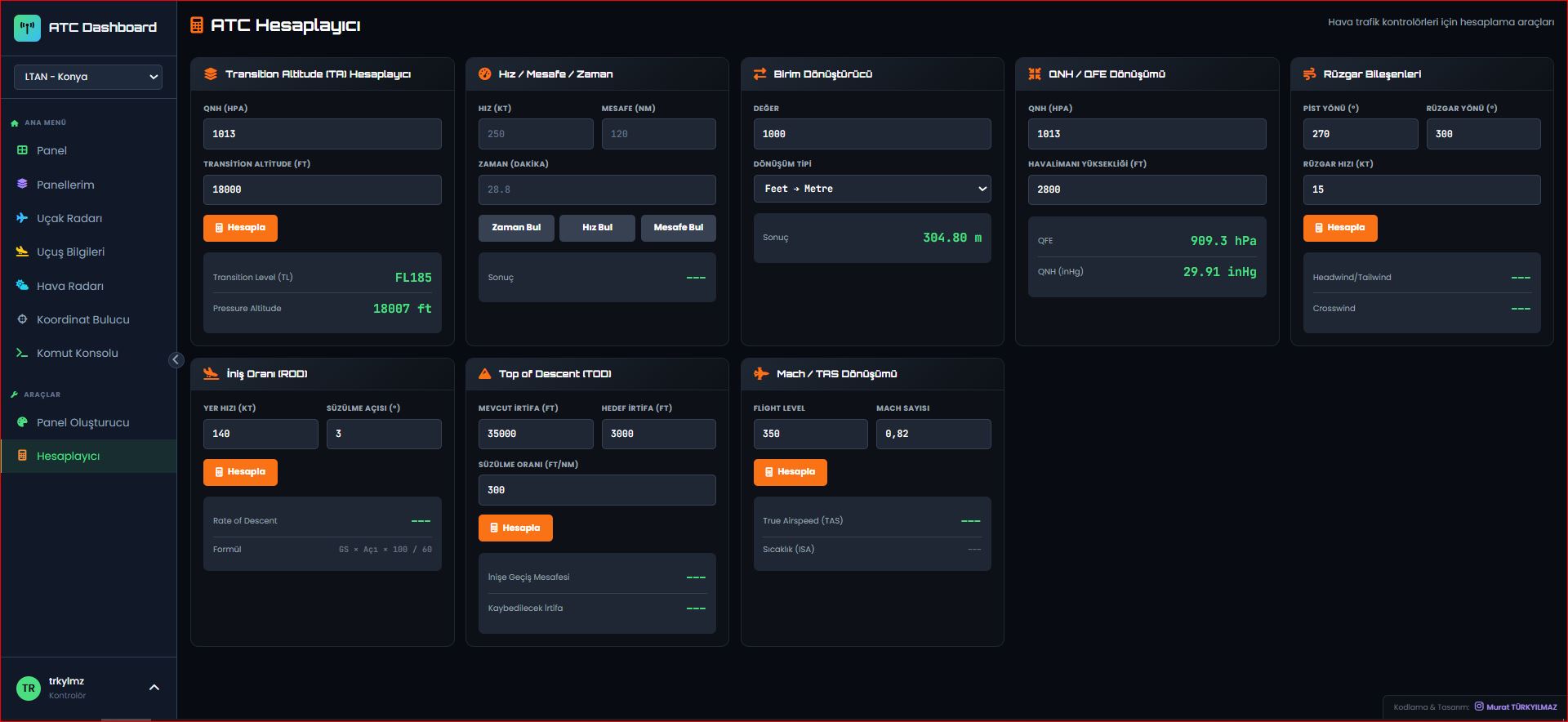The height and width of the screenshot is (722, 1568).
Task: Click the Instagram icon in the footer
Action: pos(1479,706)
